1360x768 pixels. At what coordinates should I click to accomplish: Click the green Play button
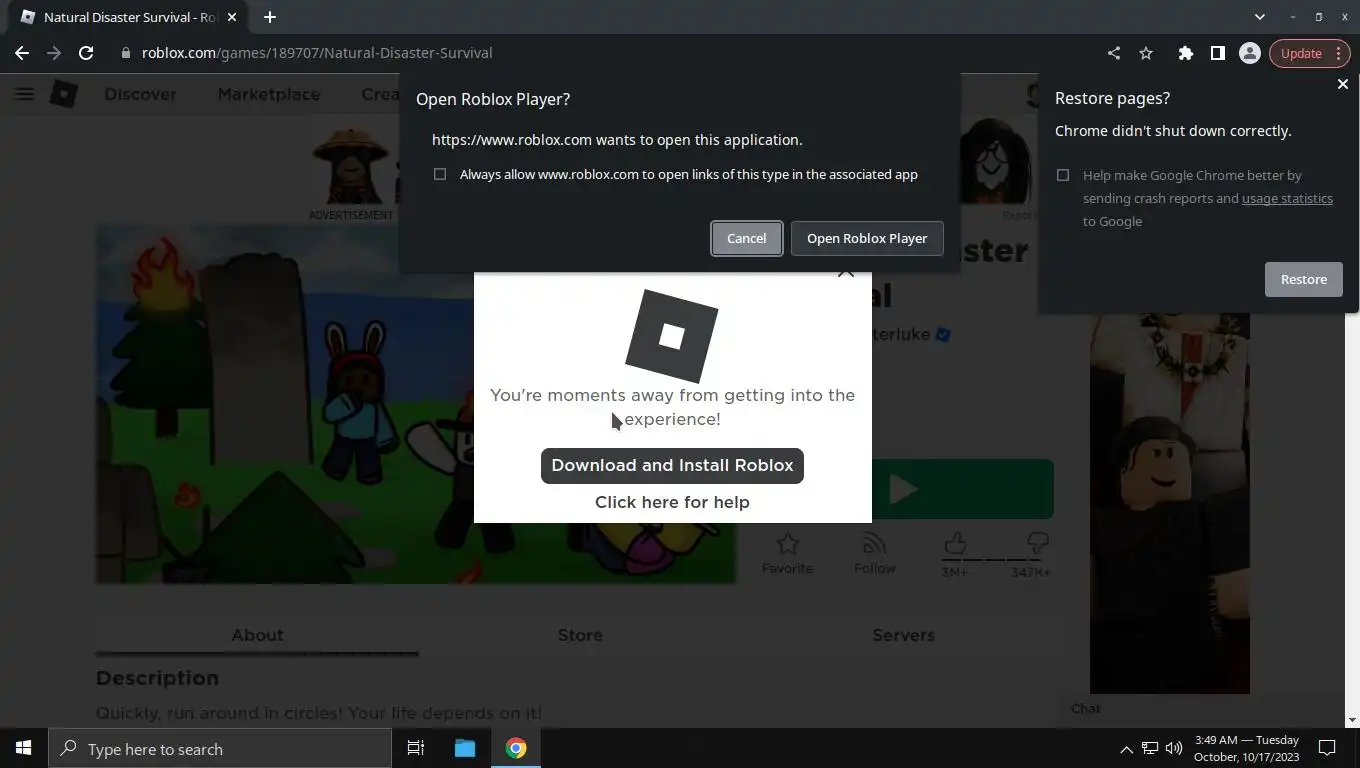962,489
